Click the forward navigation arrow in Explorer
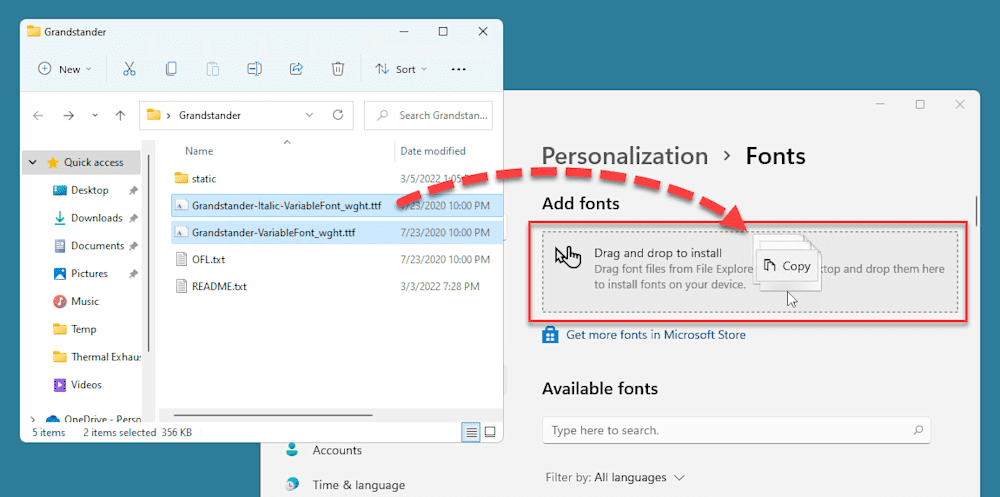Viewport: 1000px width, 497px height. tap(68, 115)
